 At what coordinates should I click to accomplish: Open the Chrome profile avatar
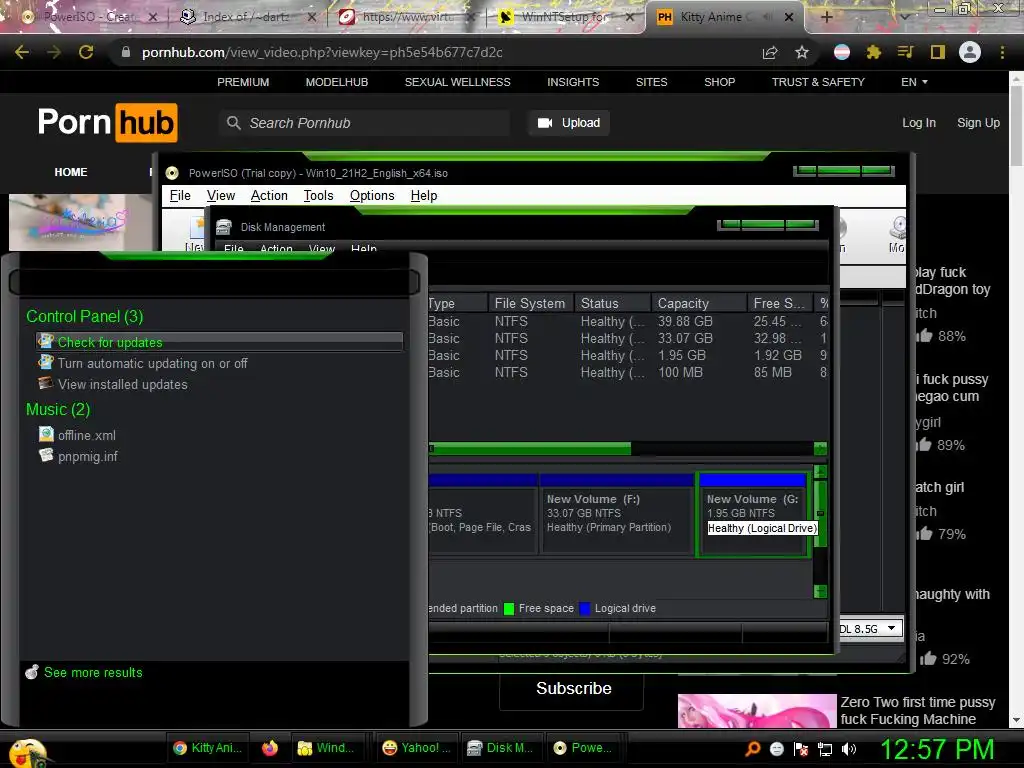pyautogui.click(x=970, y=52)
